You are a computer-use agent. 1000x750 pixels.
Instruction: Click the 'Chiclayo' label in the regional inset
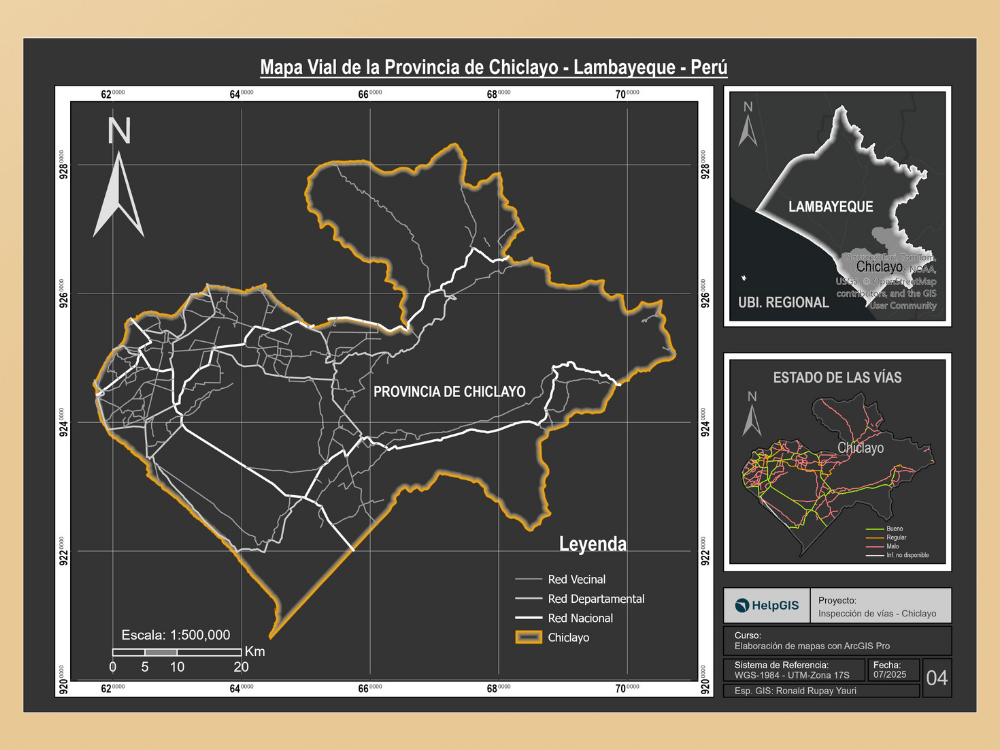pos(879,267)
